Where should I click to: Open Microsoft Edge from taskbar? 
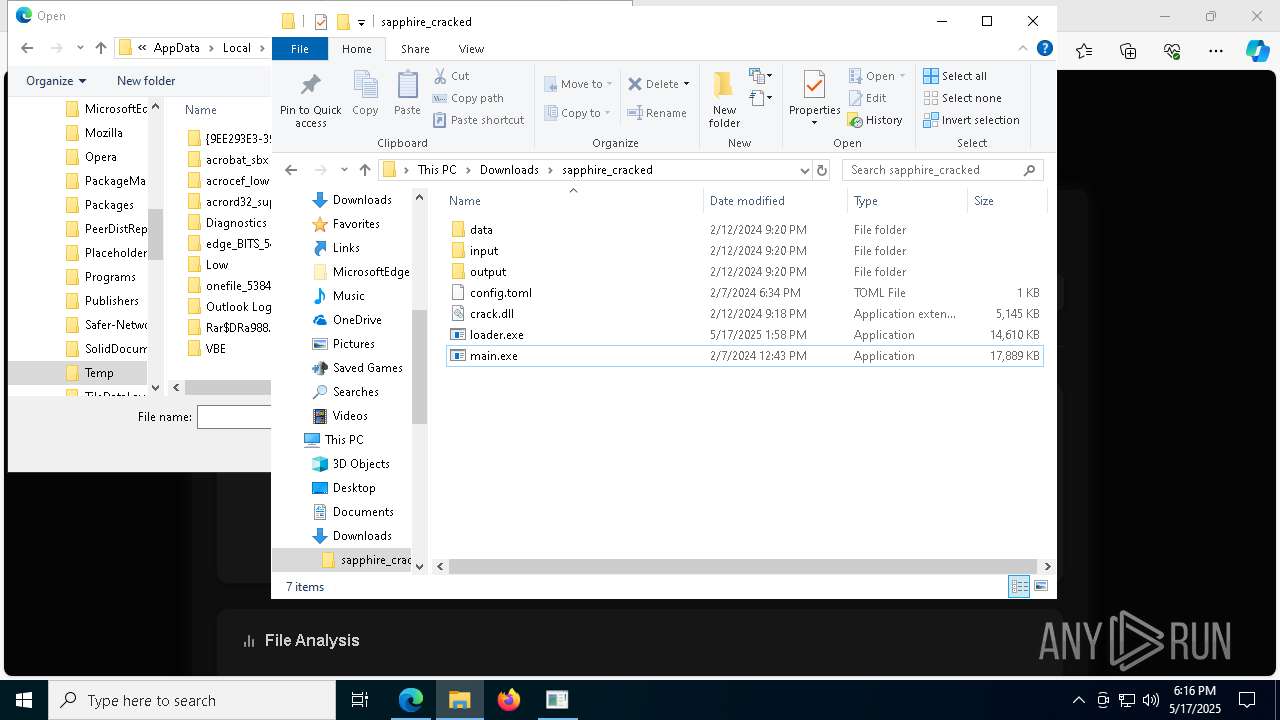(411, 700)
